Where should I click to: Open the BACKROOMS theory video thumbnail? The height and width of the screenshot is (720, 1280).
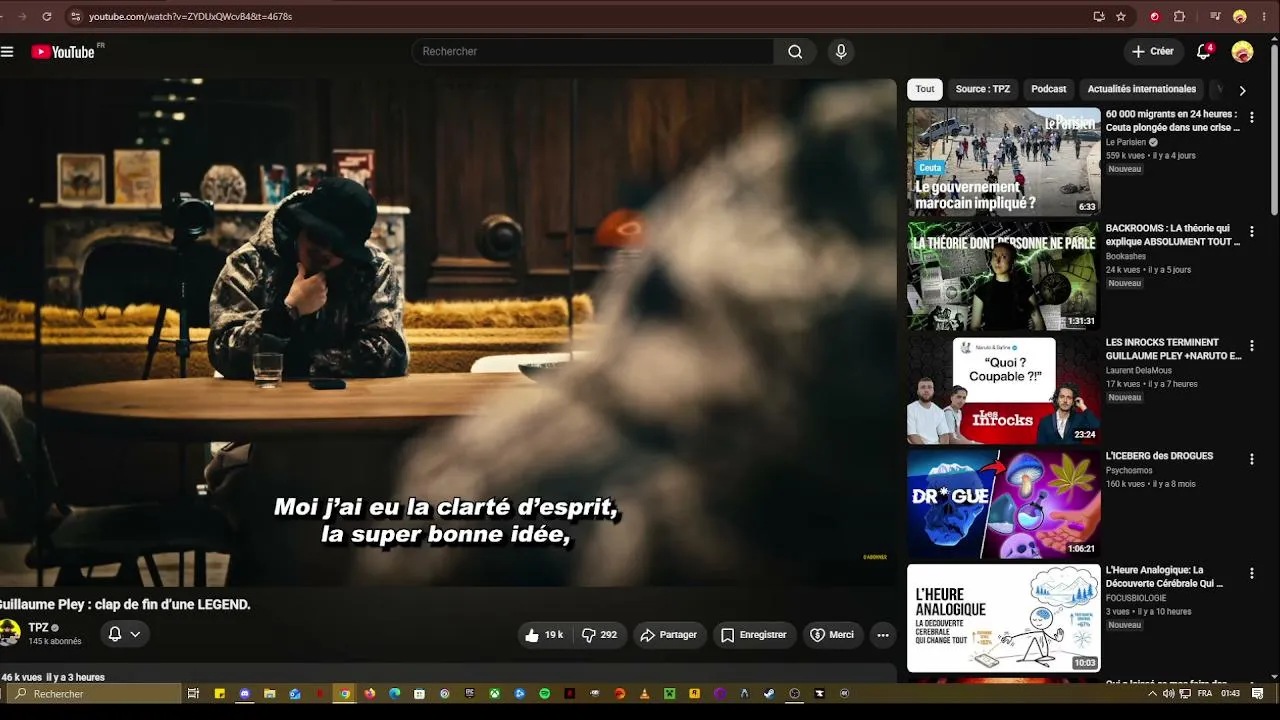tap(1003, 276)
